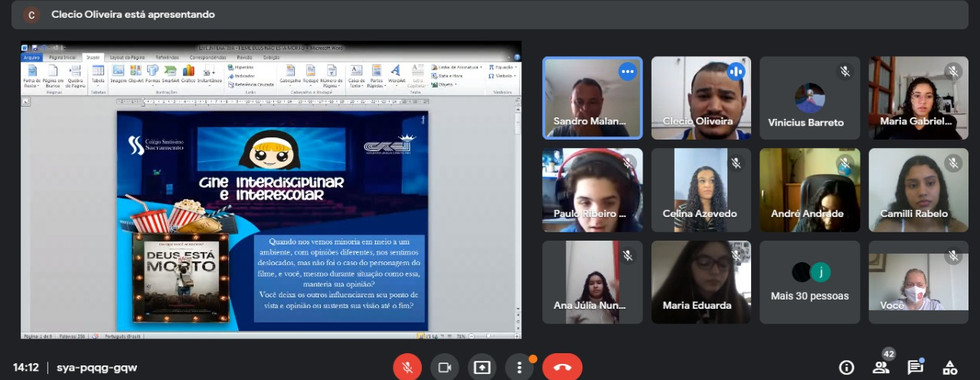Click the muted mic icon on Celina Azevedo's tile
Image resolution: width=980 pixels, height=380 pixels.
point(736,163)
